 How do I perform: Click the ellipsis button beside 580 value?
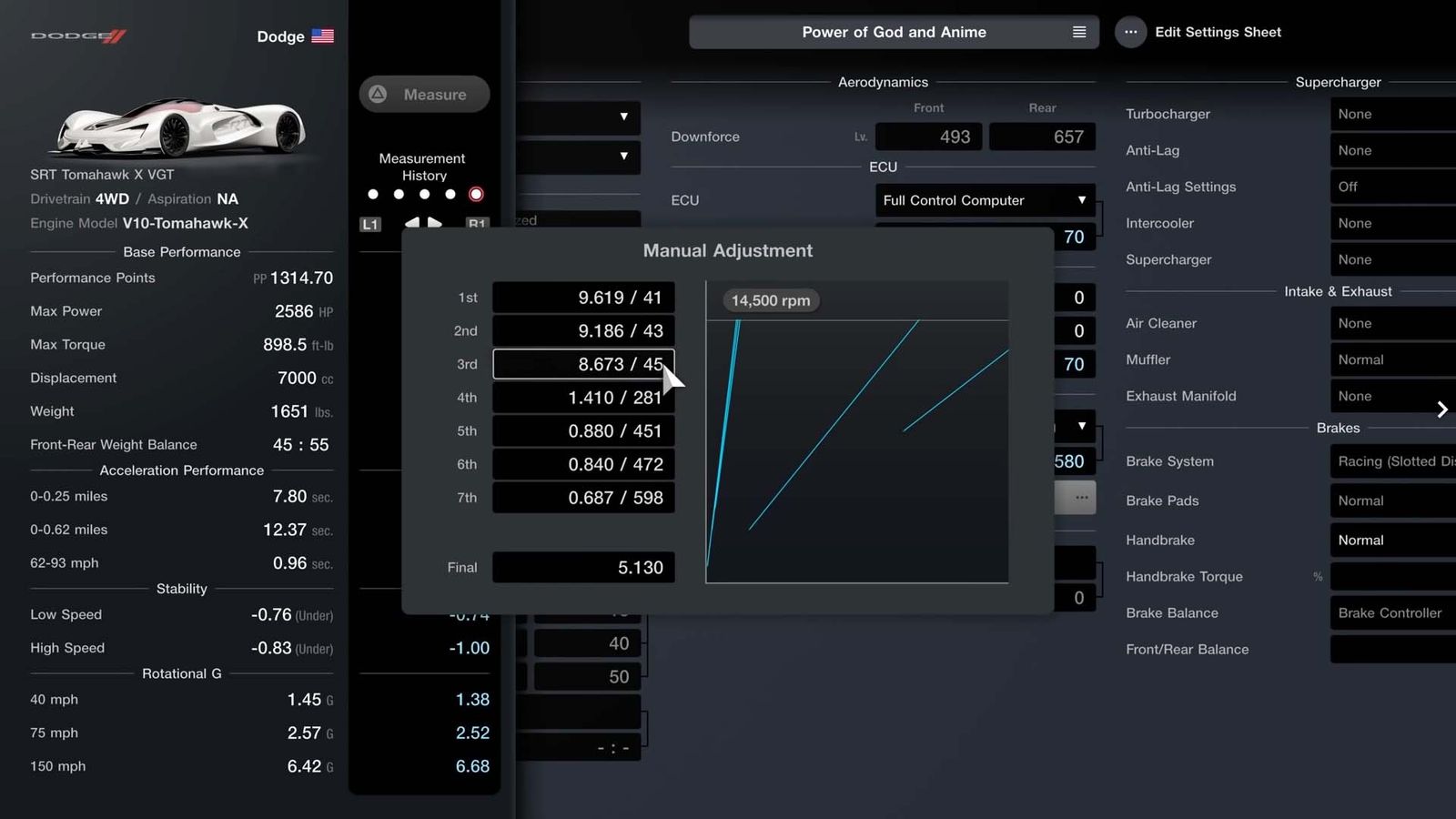click(1081, 498)
